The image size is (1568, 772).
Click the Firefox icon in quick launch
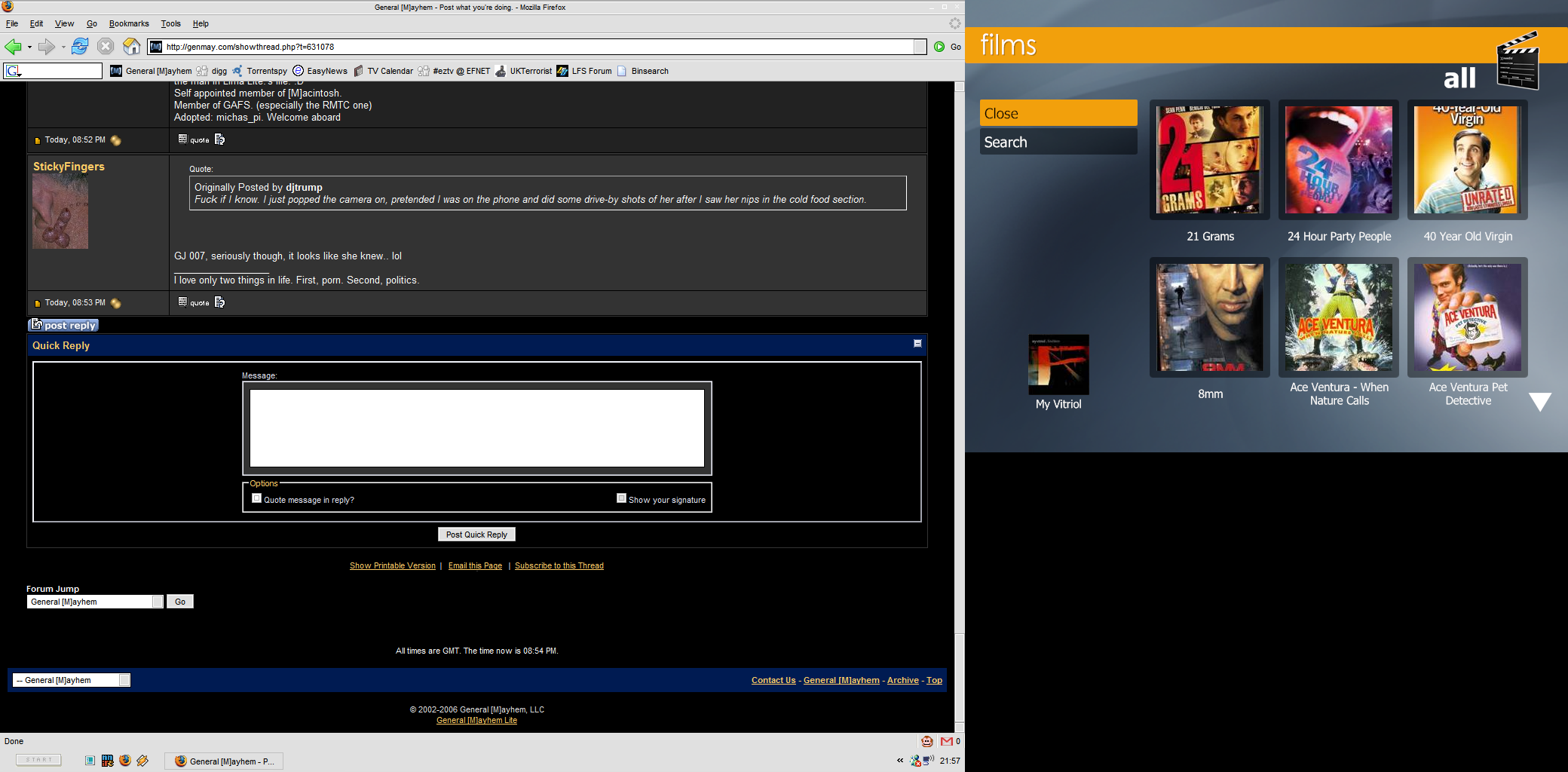pyautogui.click(x=125, y=761)
